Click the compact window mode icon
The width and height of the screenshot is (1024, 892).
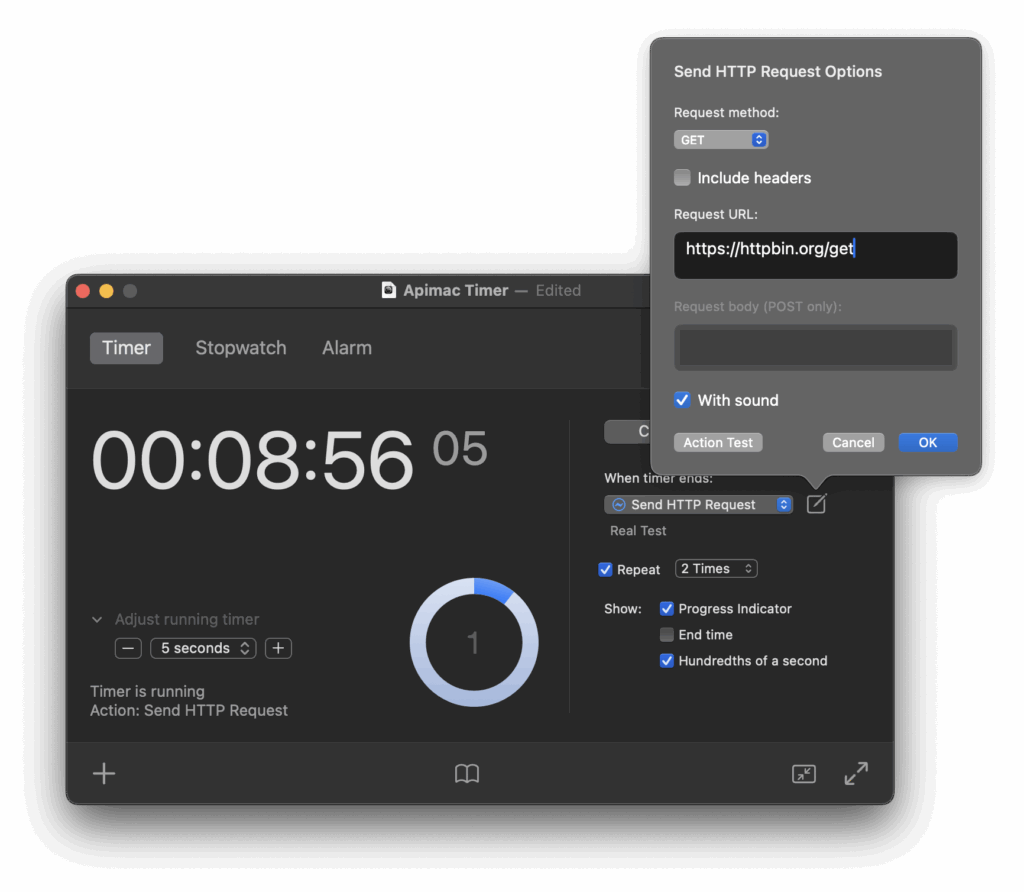coord(804,773)
